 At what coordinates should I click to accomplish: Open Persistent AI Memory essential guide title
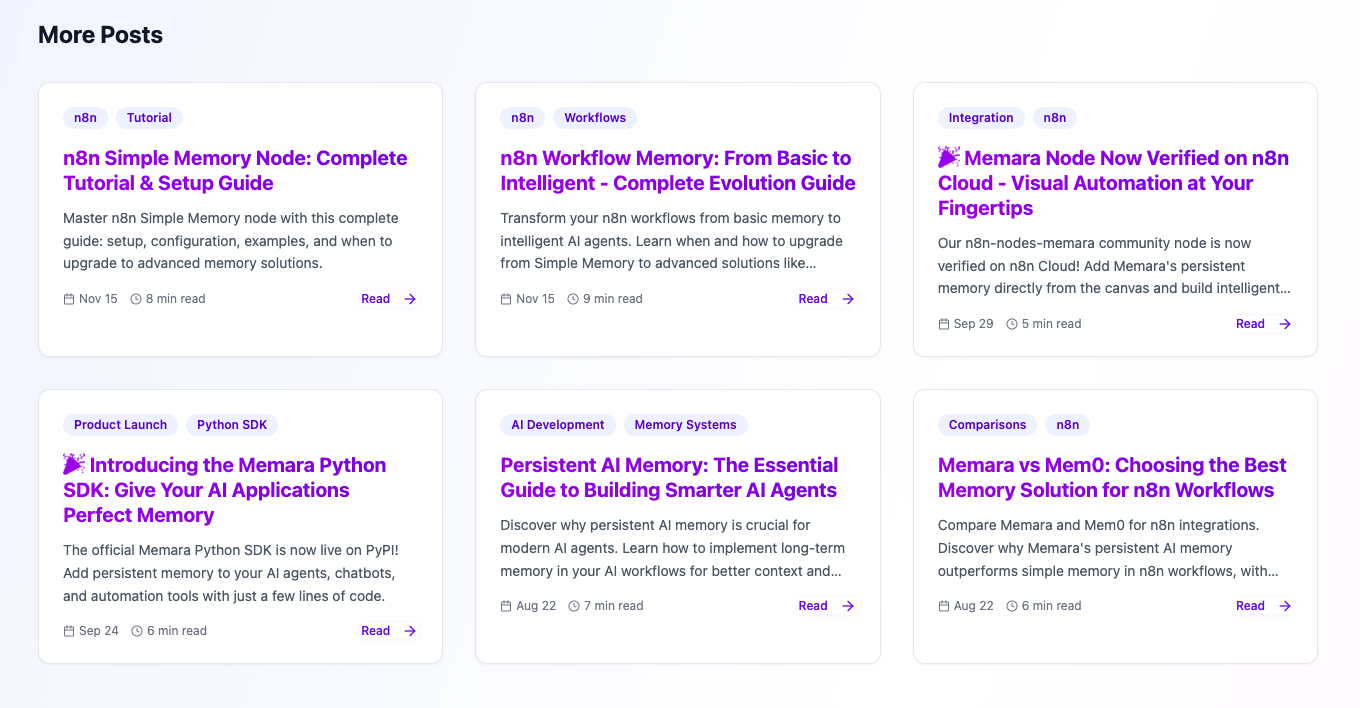pos(669,478)
